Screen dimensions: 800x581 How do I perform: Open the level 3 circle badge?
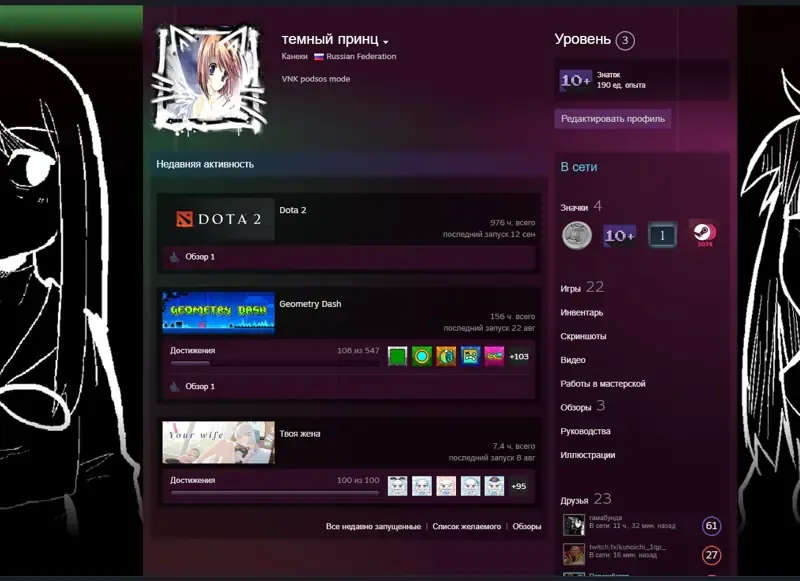[625, 40]
